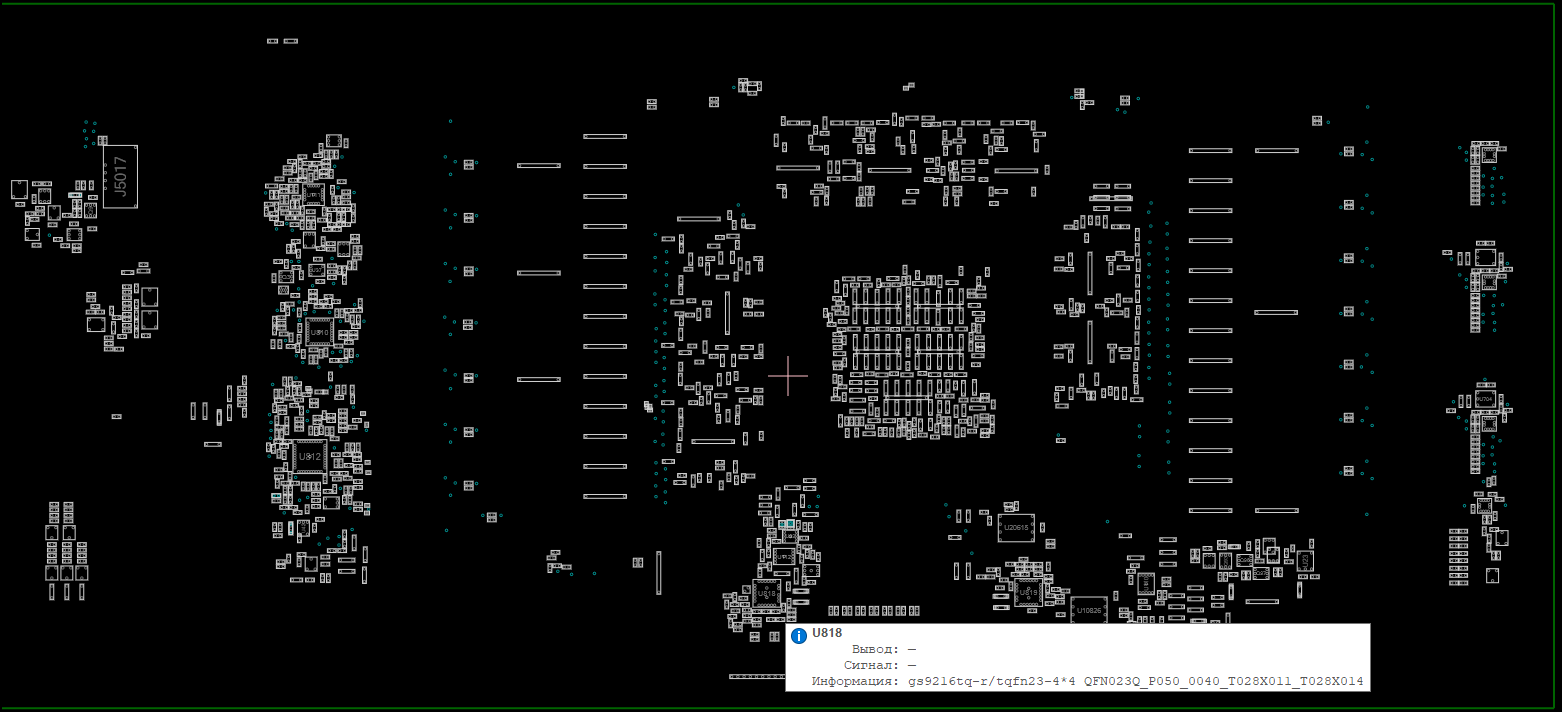Click the U818 title in the info popup
The image size is (1562, 712).
coord(827,633)
